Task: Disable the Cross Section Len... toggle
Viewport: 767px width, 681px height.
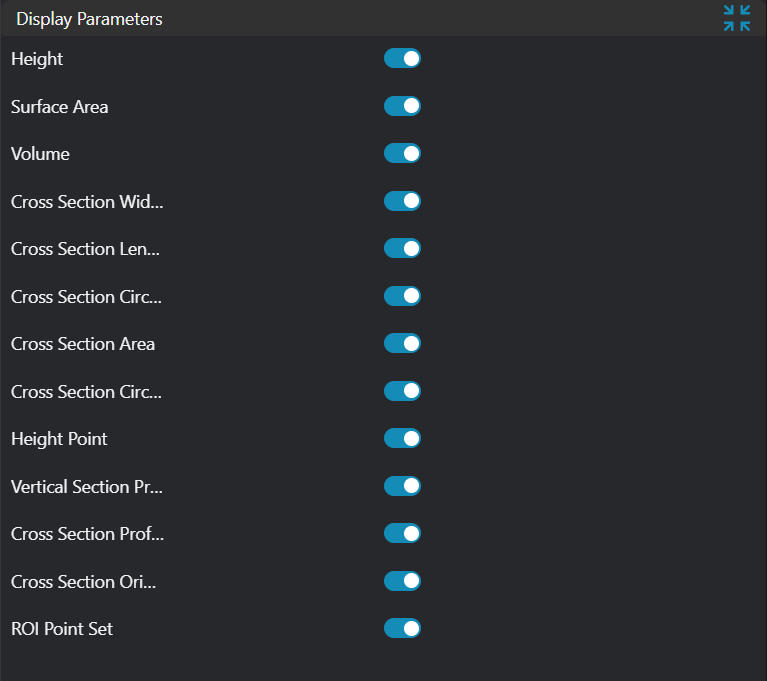Action: (402, 249)
